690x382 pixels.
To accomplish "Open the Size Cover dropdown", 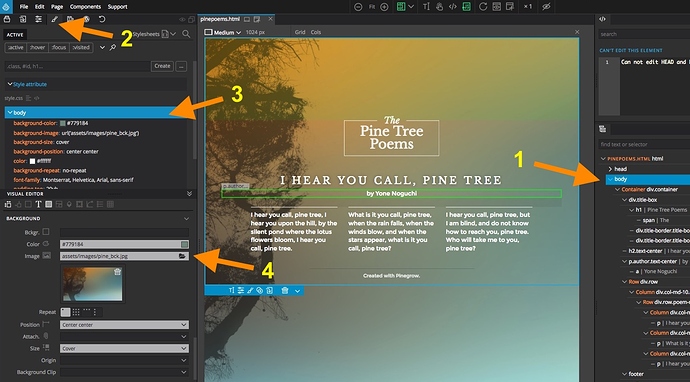I will click(124, 348).
